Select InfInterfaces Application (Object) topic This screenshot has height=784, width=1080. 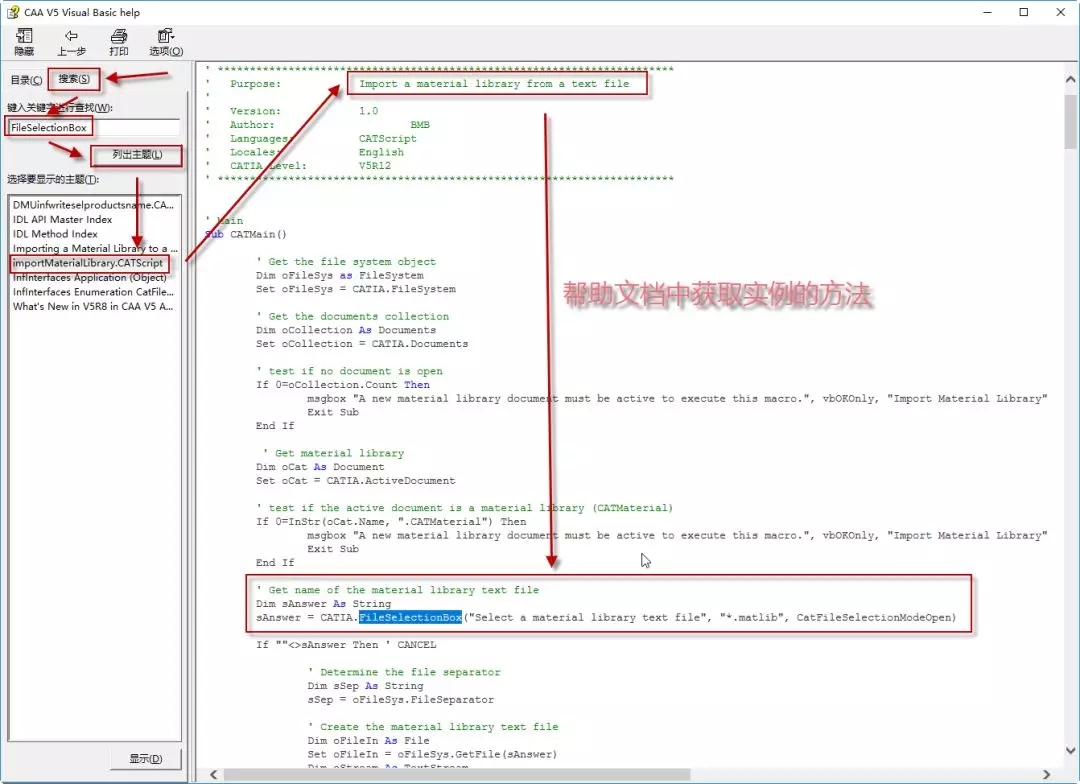coord(90,277)
